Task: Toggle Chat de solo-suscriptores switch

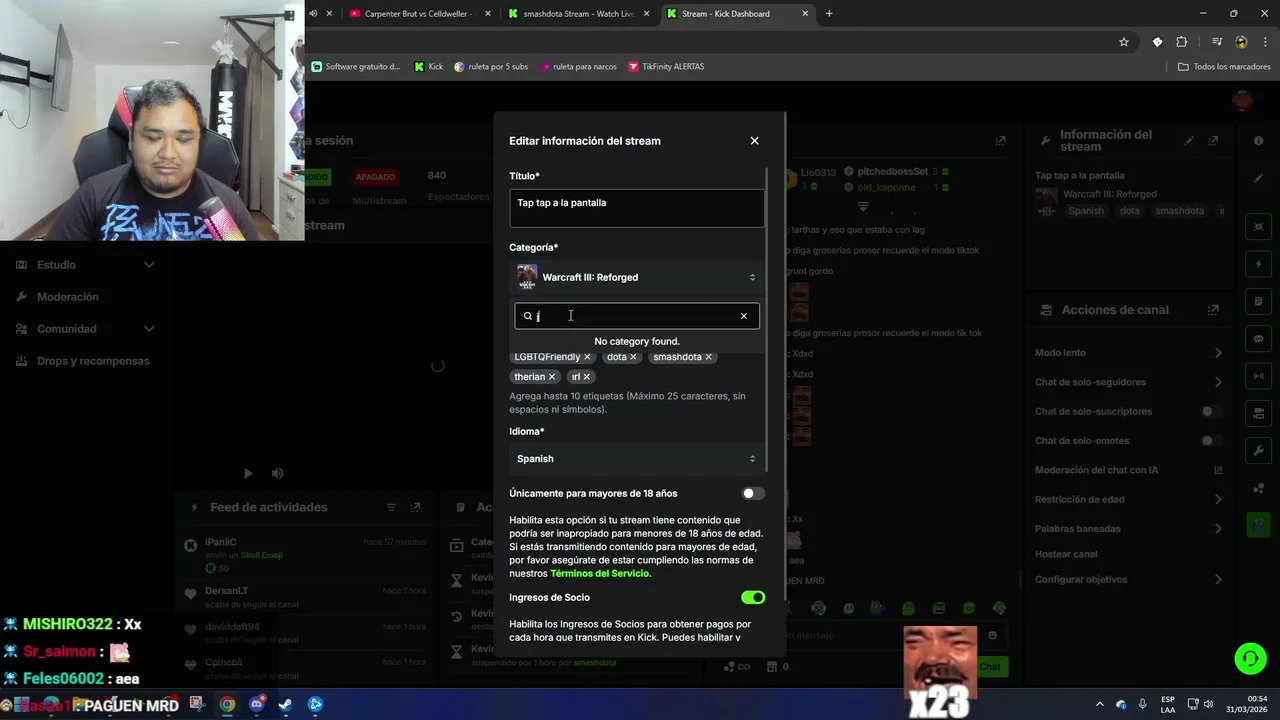Action: pos(1211,411)
